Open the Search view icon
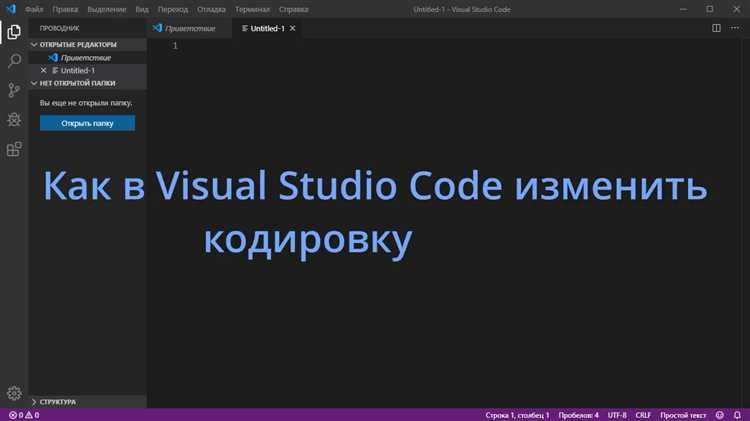Image resolution: width=750 pixels, height=421 pixels. point(14,62)
